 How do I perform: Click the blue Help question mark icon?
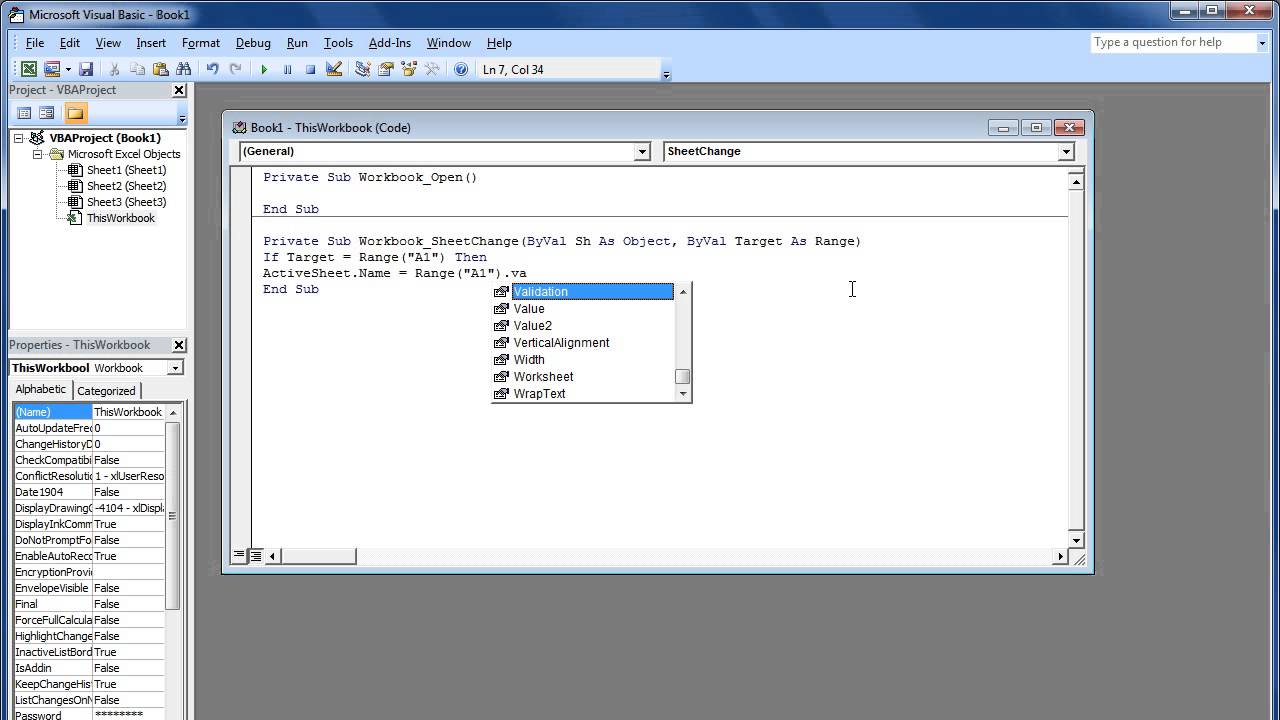[460, 69]
